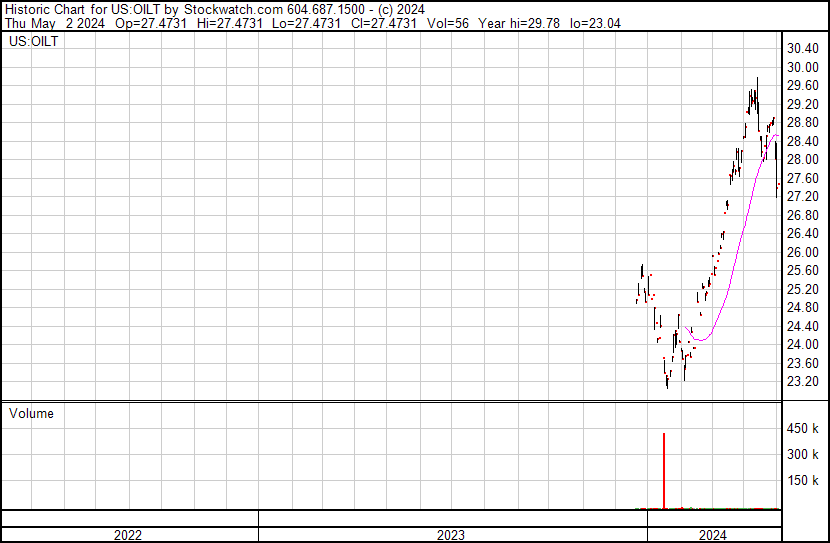This screenshot has width=830, height=543.
Task: Click the Year hi=29.78 value in header
Action: point(519,23)
